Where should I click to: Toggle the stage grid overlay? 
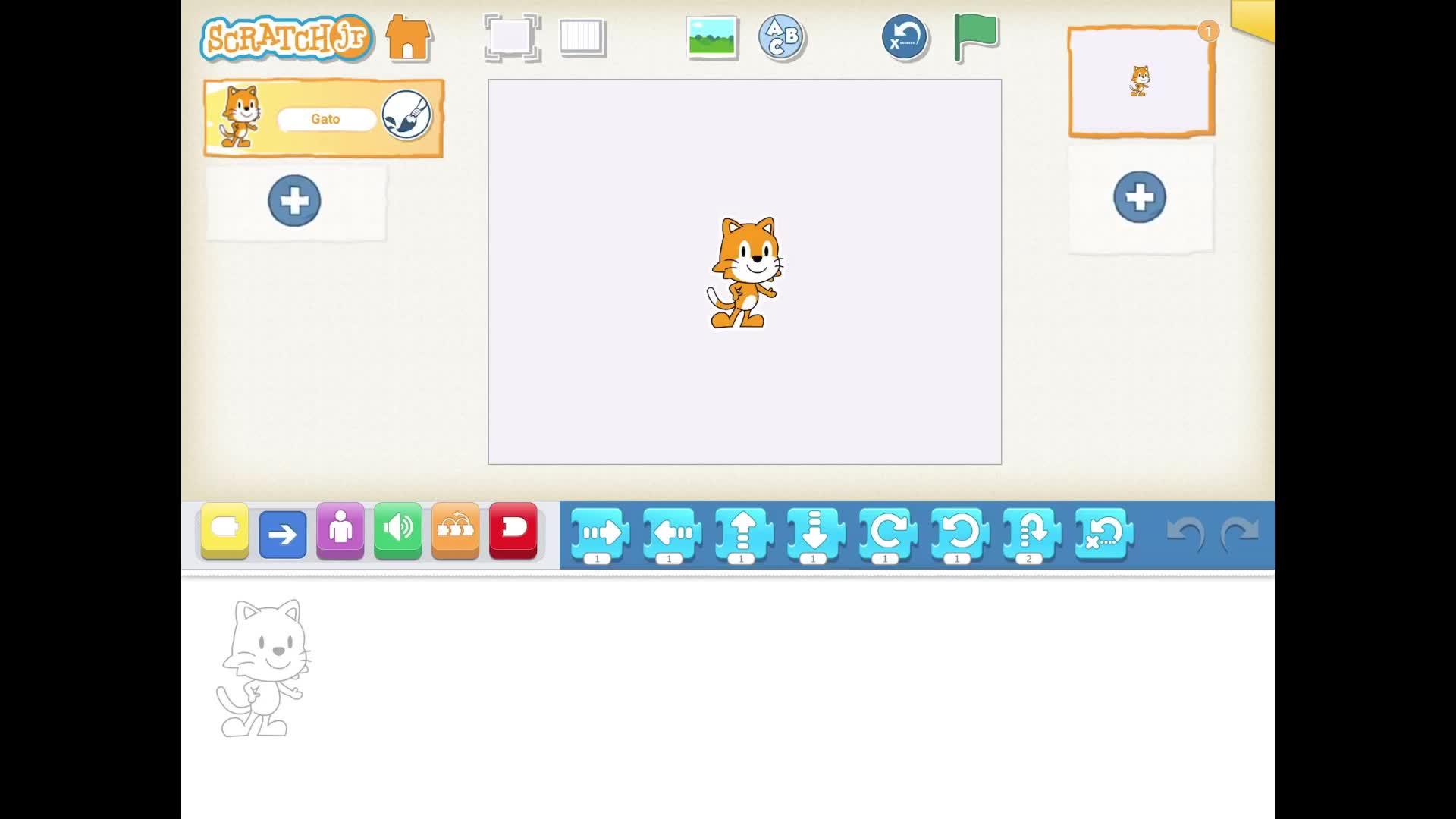tap(582, 37)
